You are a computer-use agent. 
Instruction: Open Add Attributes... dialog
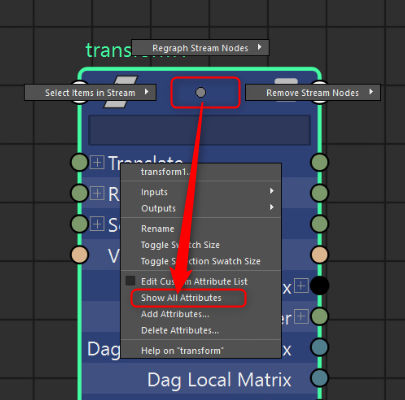pyautogui.click(x=201, y=314)
